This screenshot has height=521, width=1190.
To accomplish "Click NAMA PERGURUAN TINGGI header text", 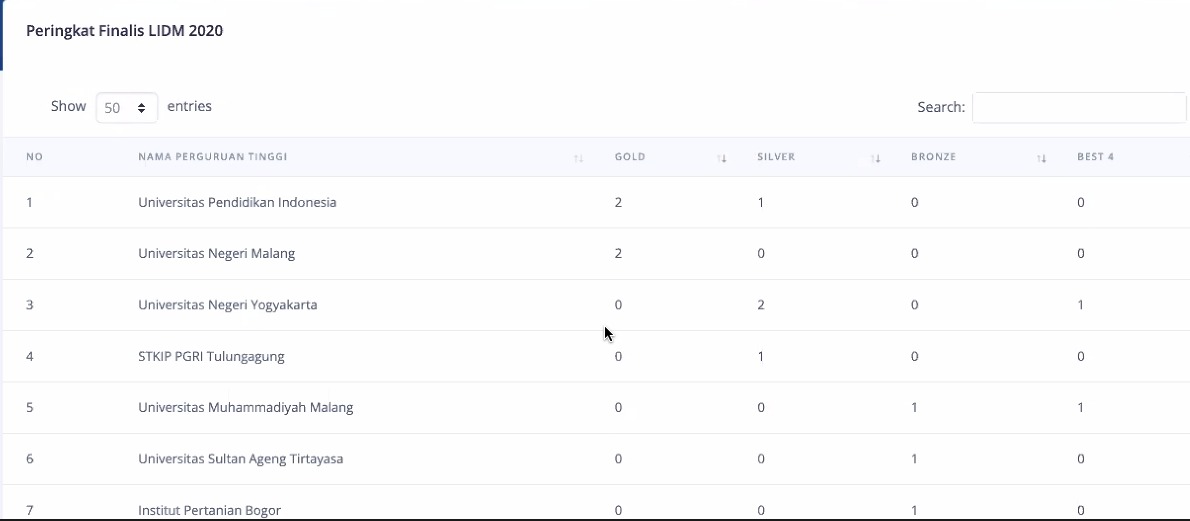I will (x=212, y=157).
